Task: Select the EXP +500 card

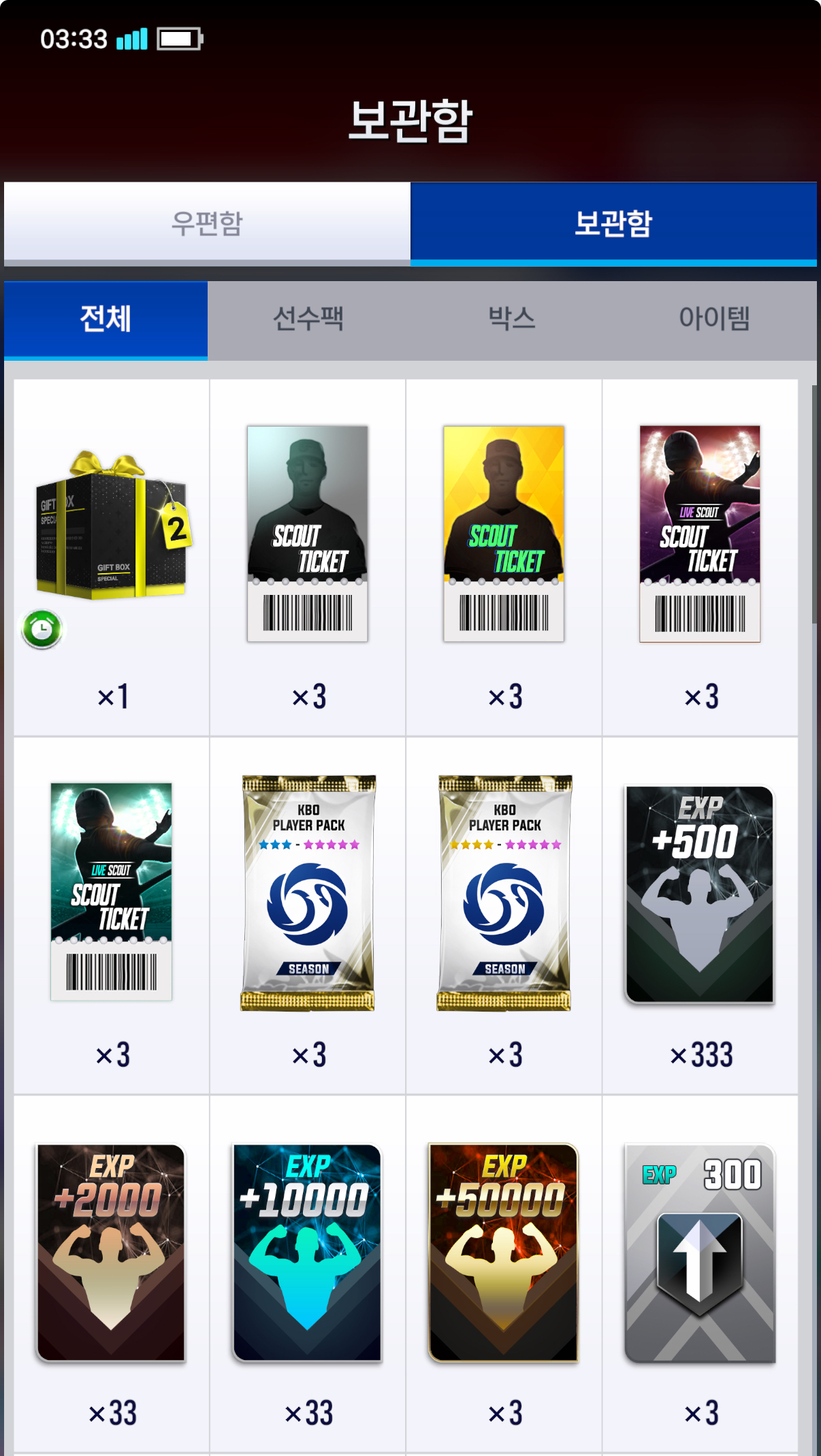Action: [x=700, y=894]
